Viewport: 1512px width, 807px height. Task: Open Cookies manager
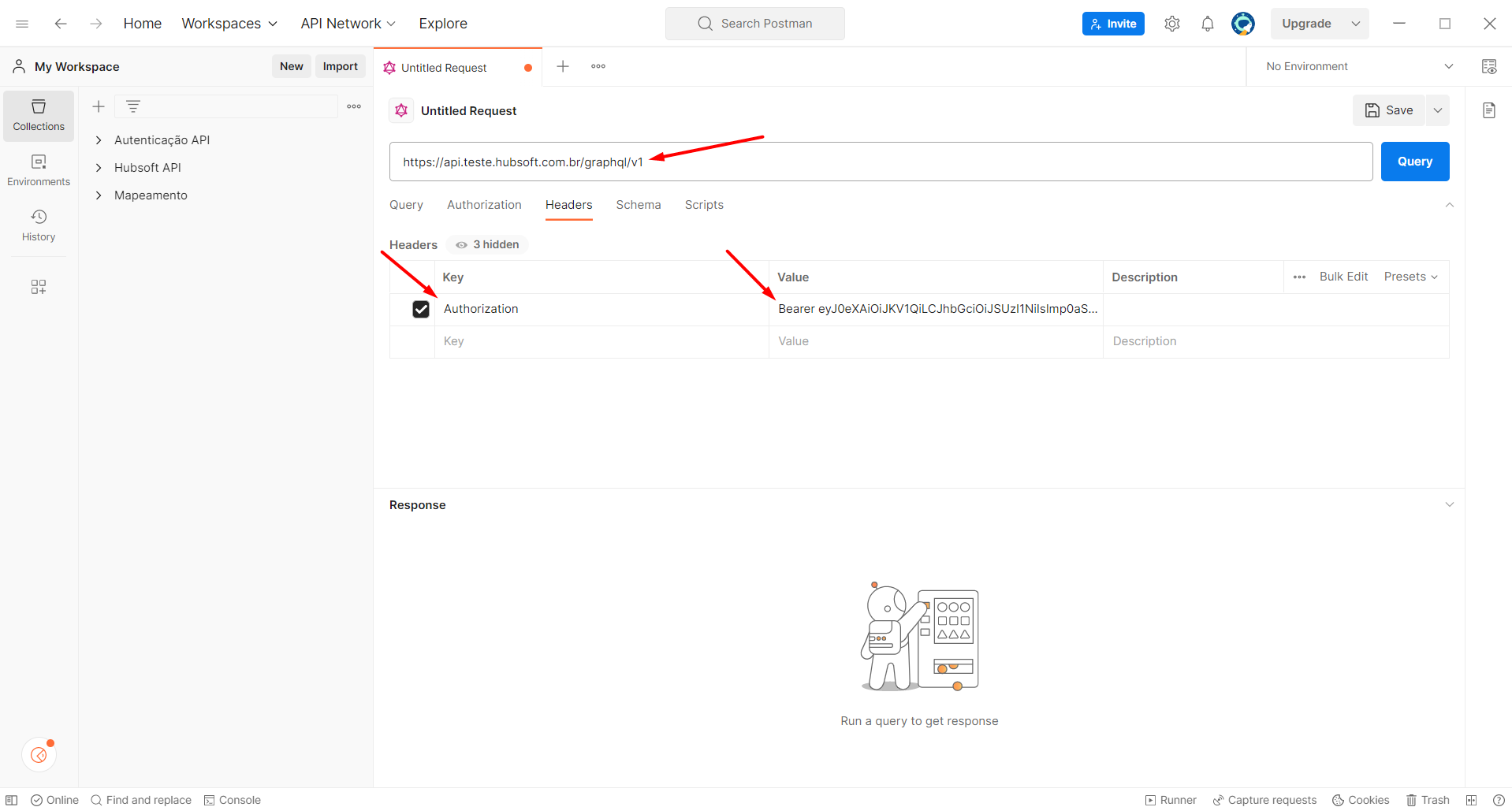click(x=1361, y=800)
